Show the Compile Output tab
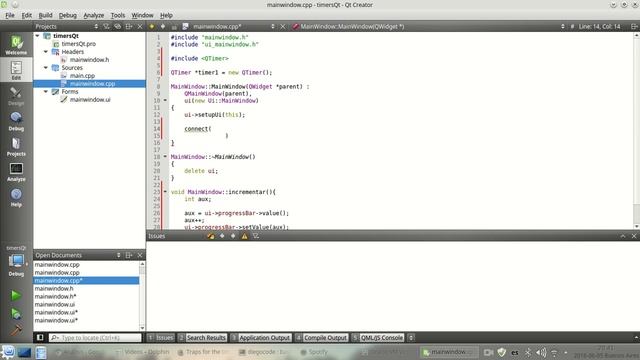 coord(321,338)
